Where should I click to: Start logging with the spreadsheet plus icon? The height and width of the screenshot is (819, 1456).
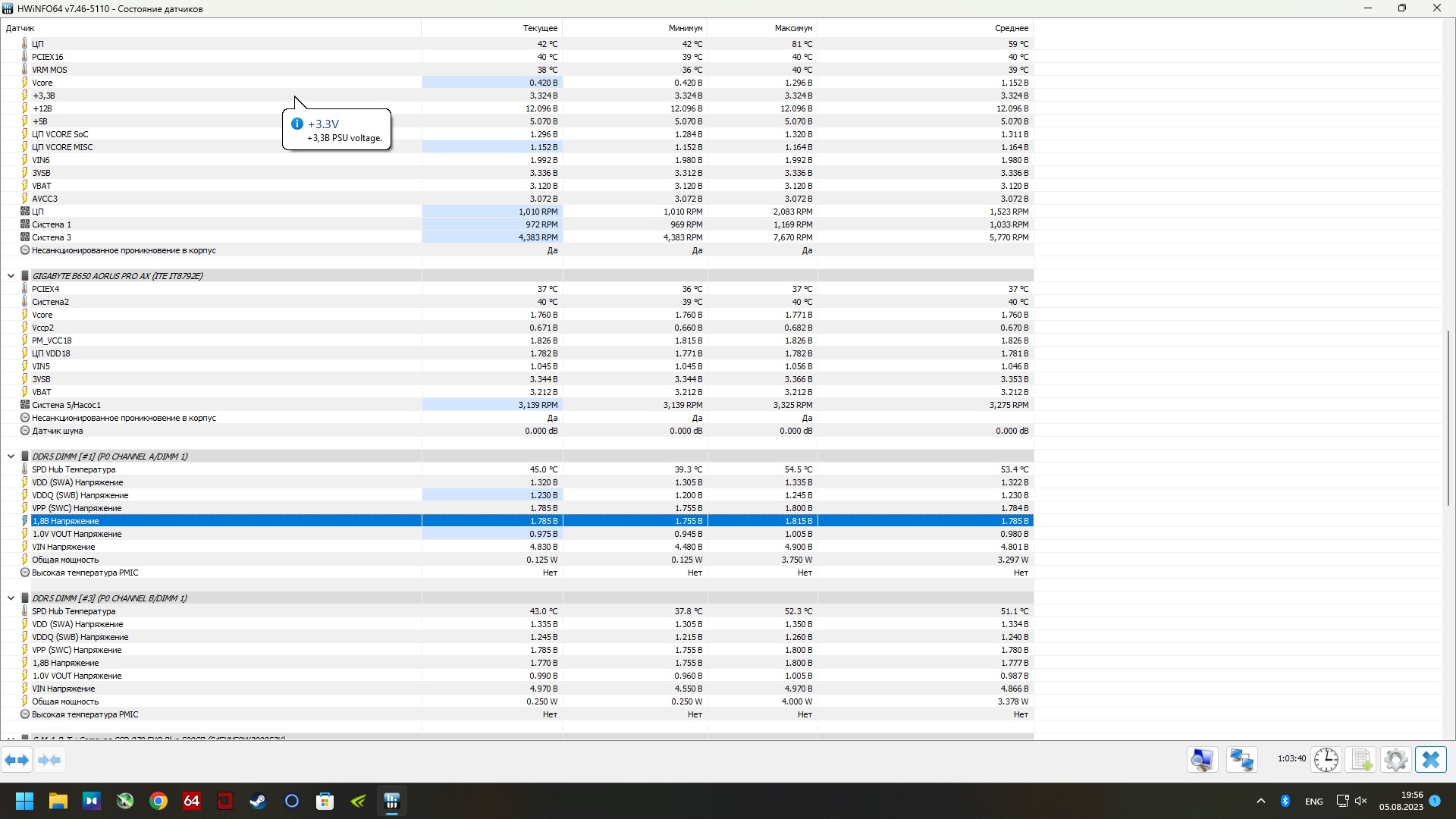1361,760
